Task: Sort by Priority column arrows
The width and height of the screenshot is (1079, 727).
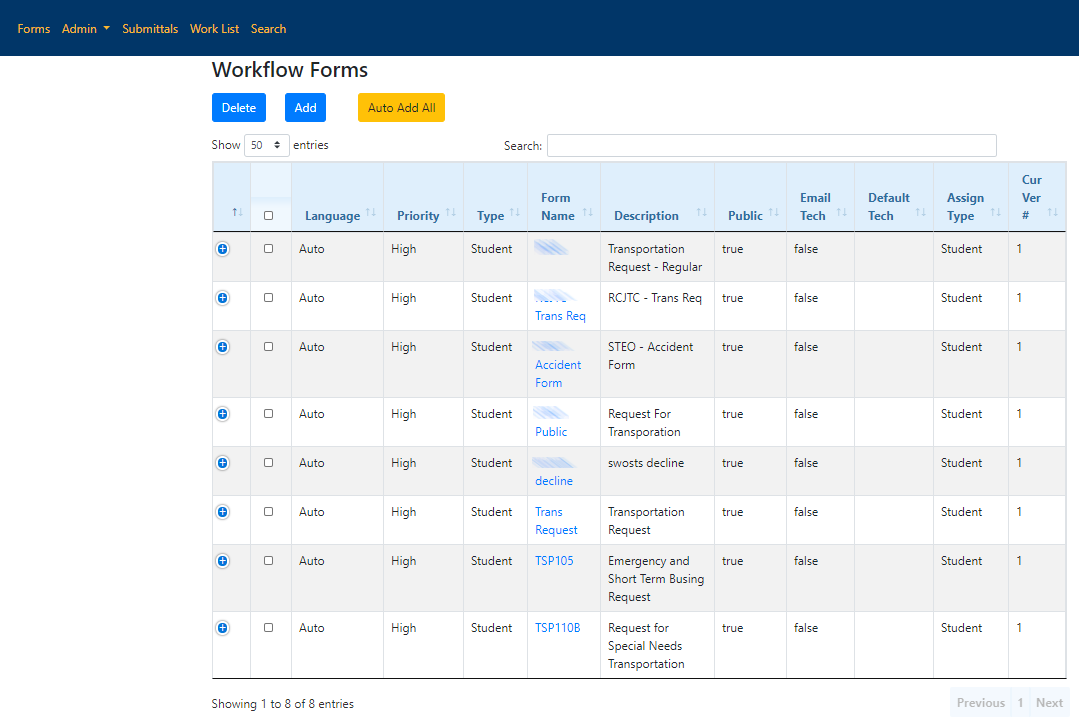Action: pos(450,213)
